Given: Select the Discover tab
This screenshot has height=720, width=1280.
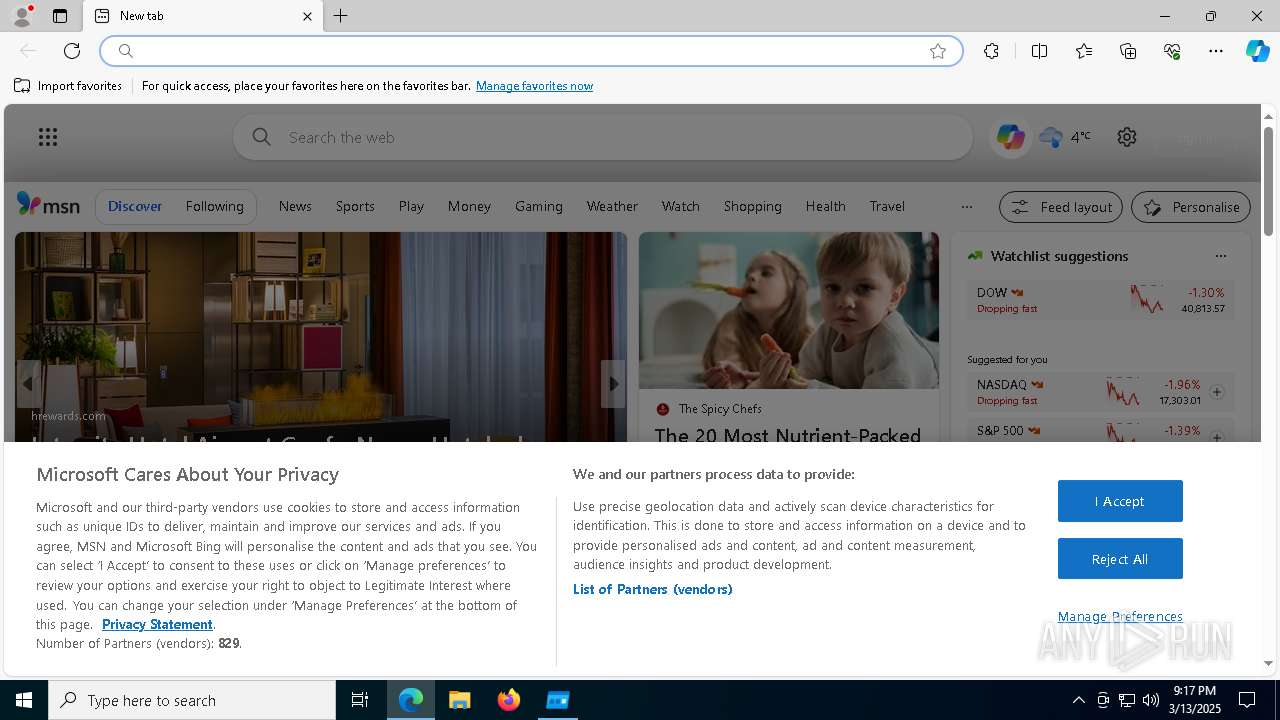Looking at the screenshot, I should click(135, 206).
